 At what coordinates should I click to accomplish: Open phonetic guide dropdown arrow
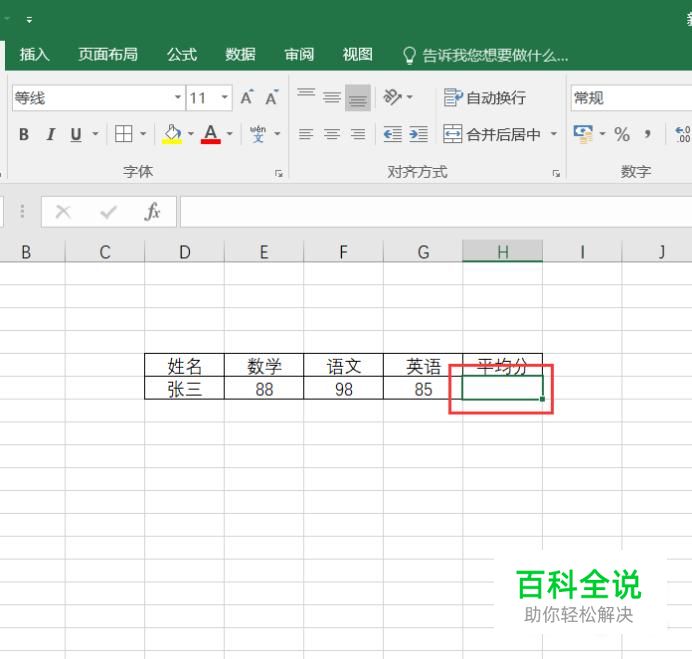point(277,133)
